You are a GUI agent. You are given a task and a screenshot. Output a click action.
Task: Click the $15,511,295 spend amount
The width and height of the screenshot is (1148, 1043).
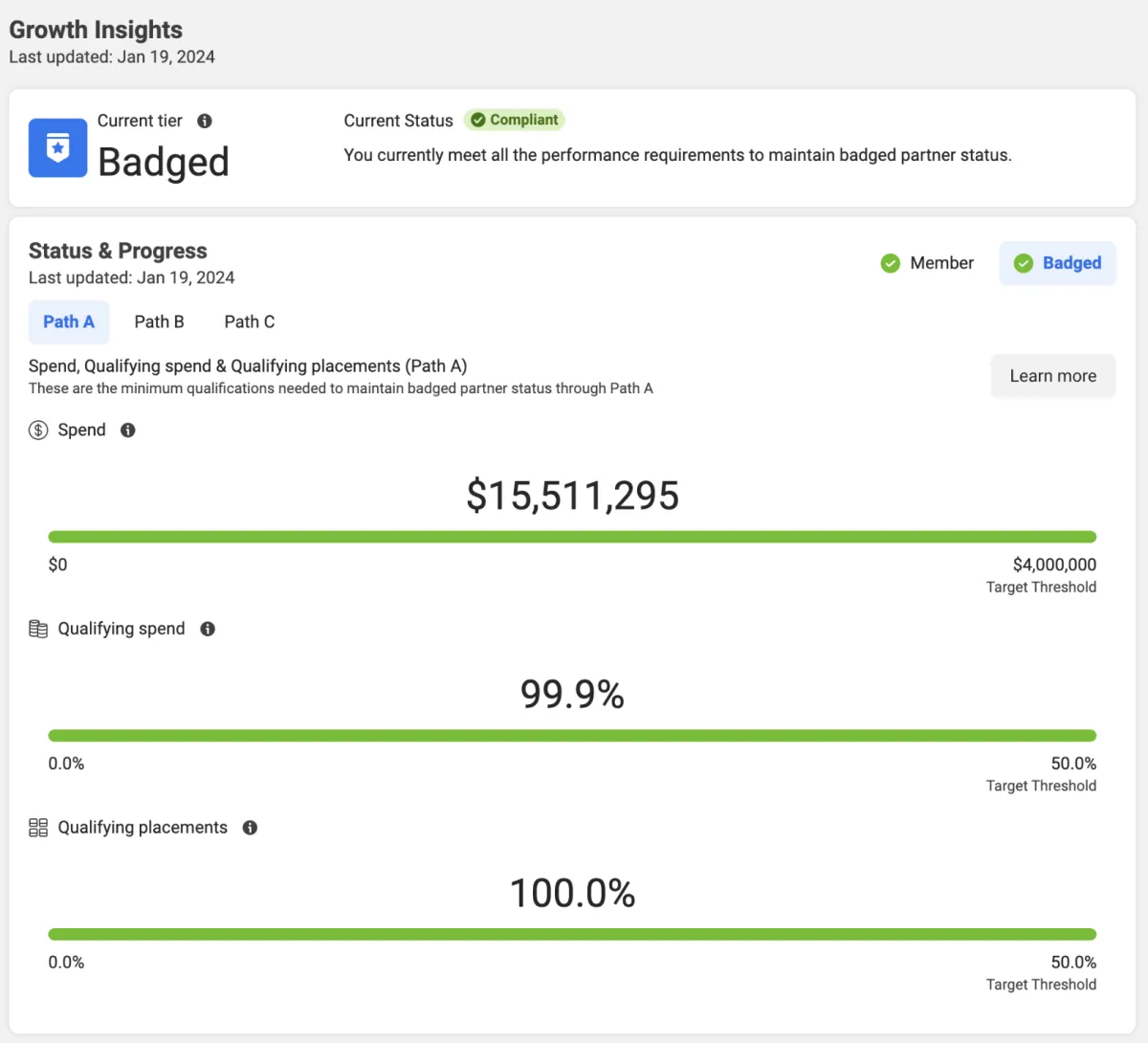[572, 496]
